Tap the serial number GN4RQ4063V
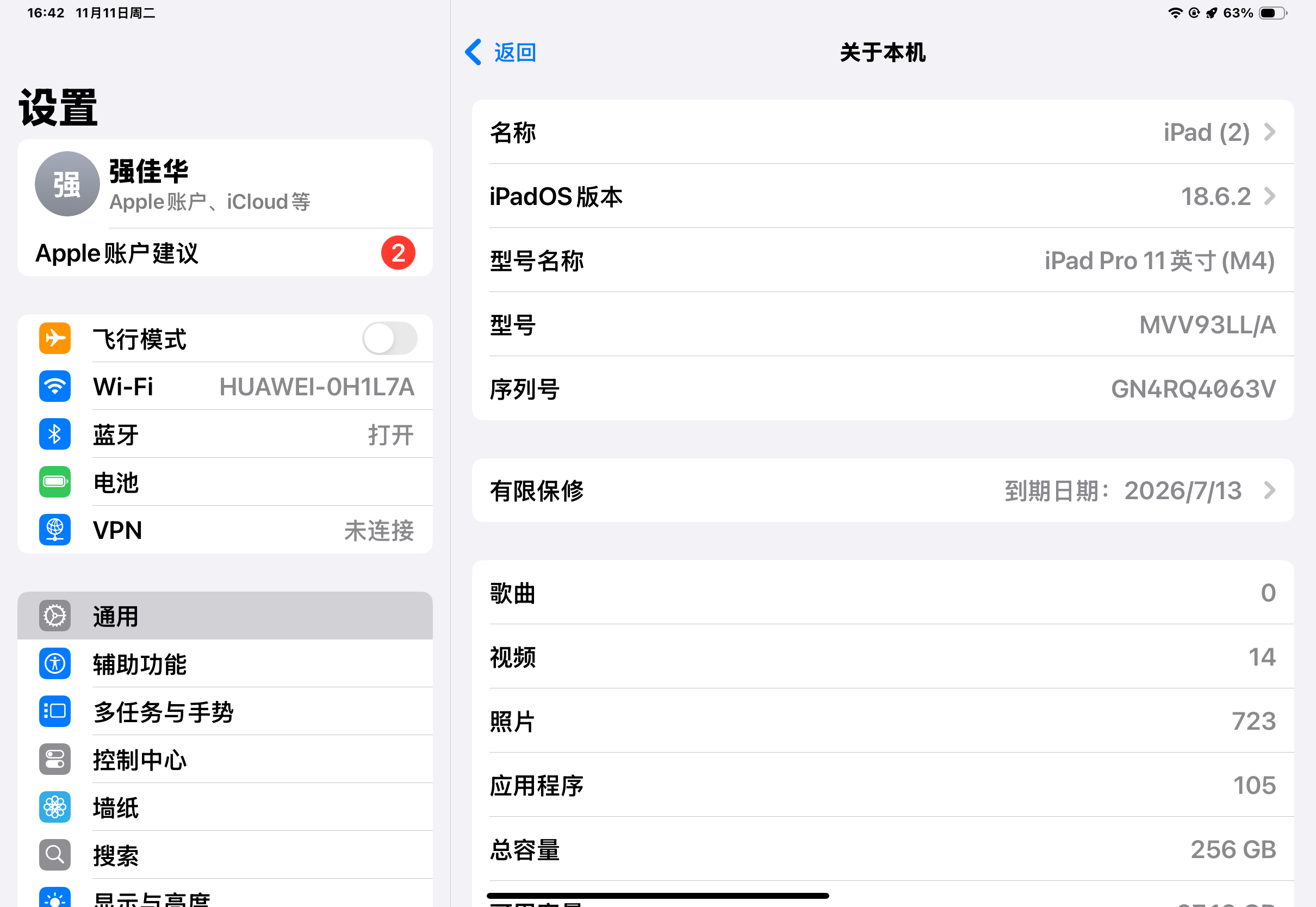Screen dimensions: 1316x907 coord(1193,389)
